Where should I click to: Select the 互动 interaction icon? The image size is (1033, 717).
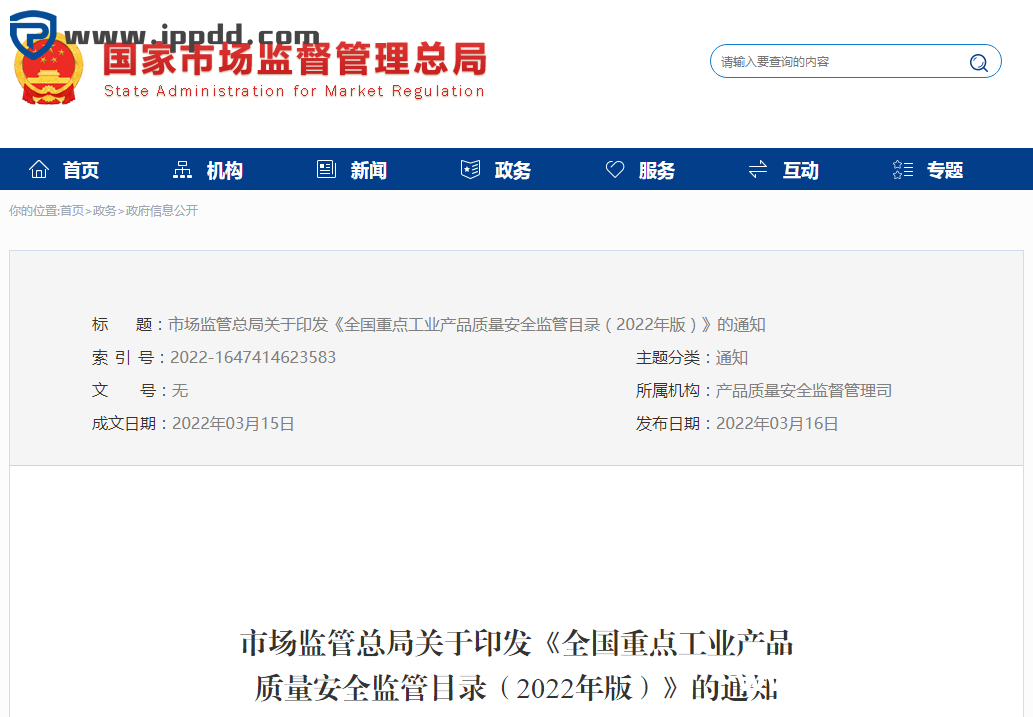pos(757,169)
